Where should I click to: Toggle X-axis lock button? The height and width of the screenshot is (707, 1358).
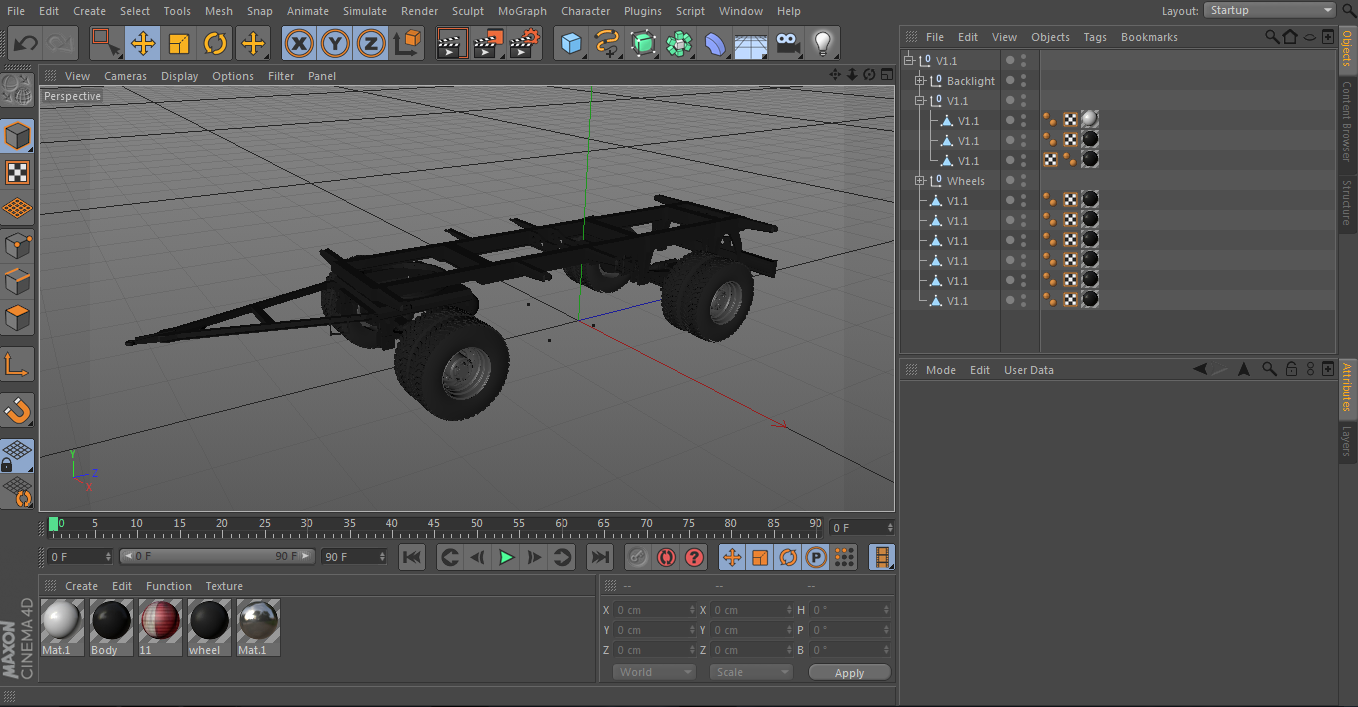(298, 43)
